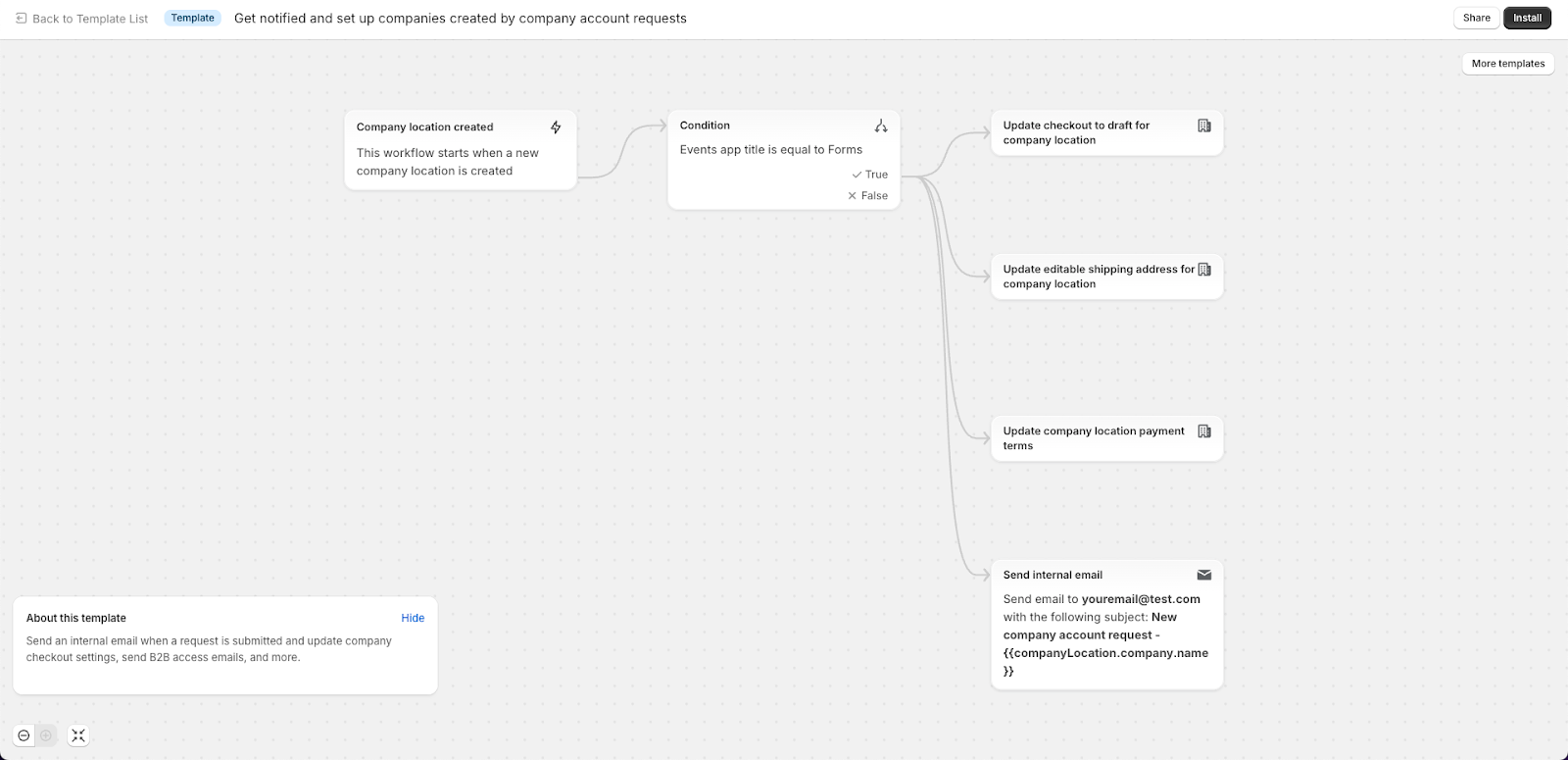
Task: Click the Events app title is equal to Forms text
Action: (771, 150)
